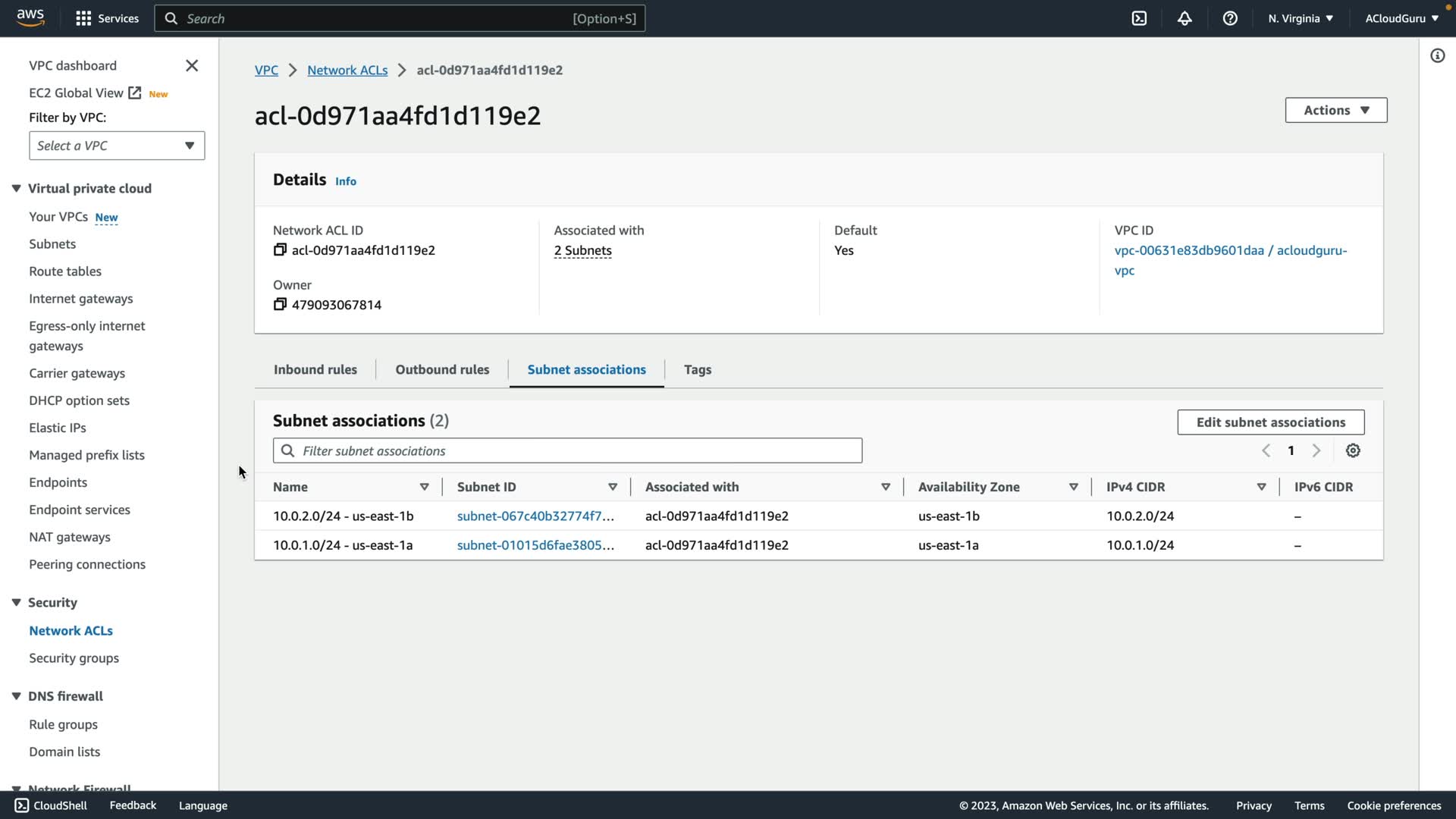Click the Edit subnet associations button
The image size is (1456, 819).
click(x=1270, y=422)
